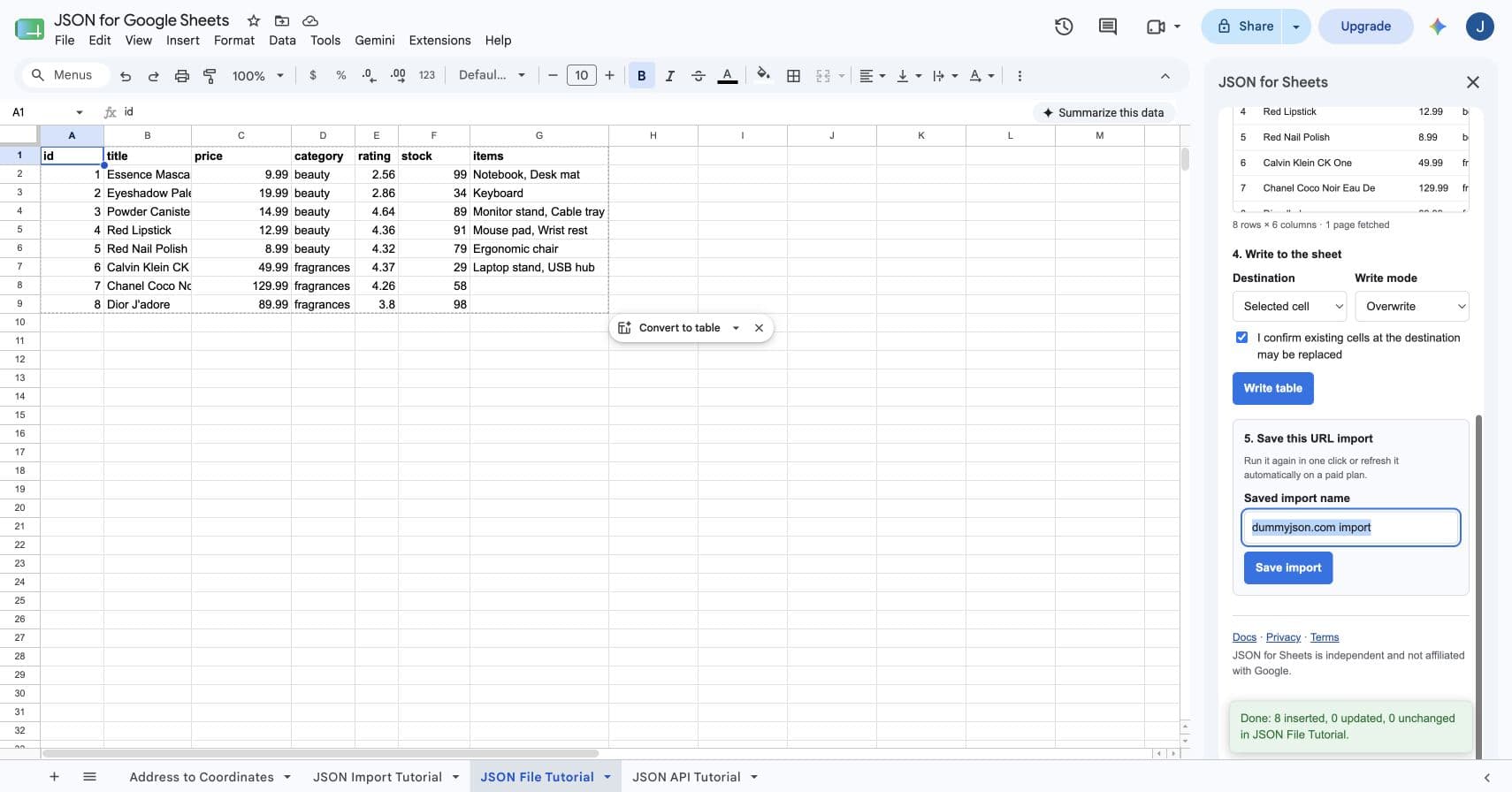This screenshot has width=1512, height=792.
Task: Open the Privacy link
Action: coord(1283,637)
